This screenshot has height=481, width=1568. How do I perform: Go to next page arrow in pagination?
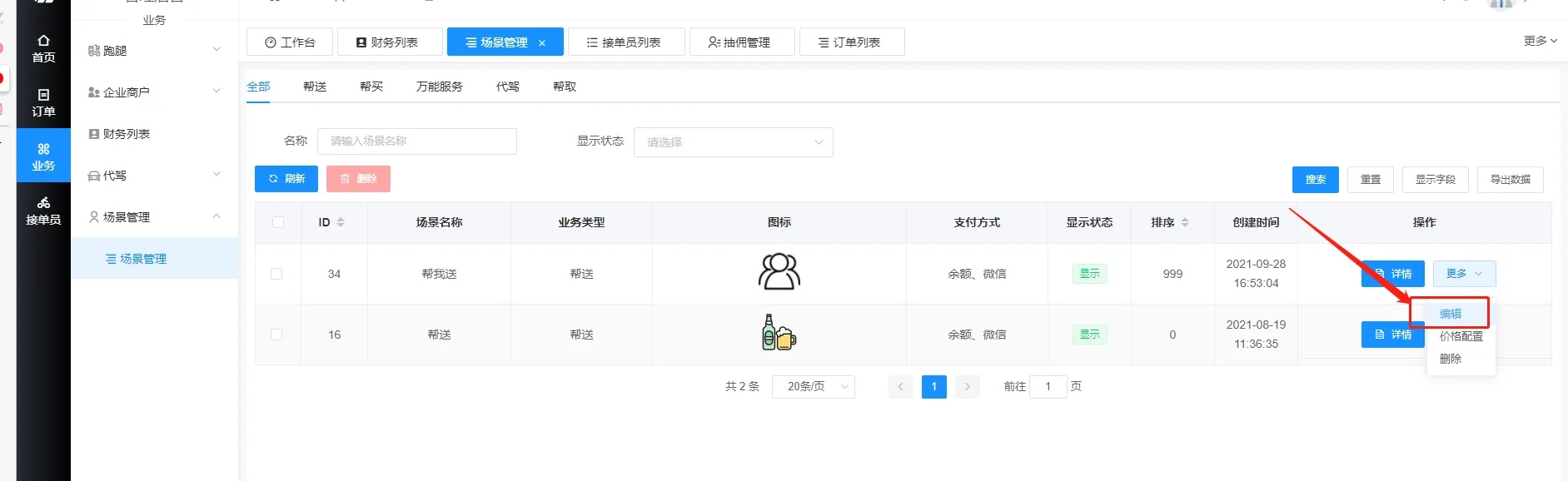[x=967, y=387]
